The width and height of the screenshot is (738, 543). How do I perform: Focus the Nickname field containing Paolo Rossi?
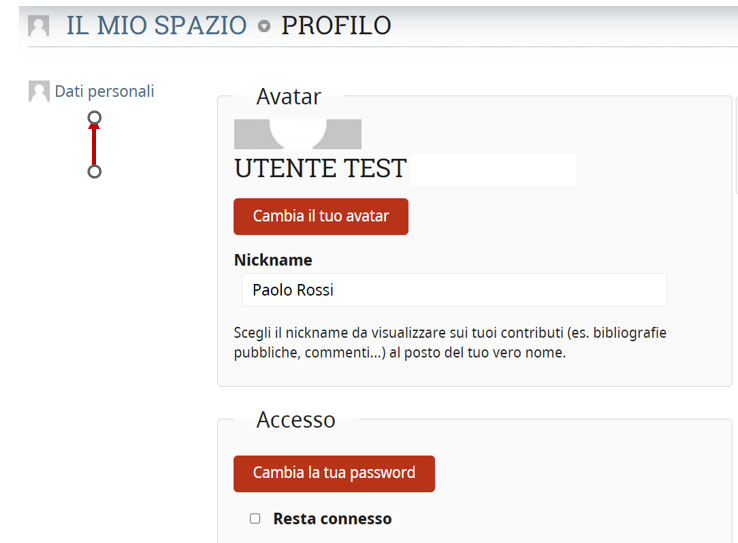click(x=454, y=290)
